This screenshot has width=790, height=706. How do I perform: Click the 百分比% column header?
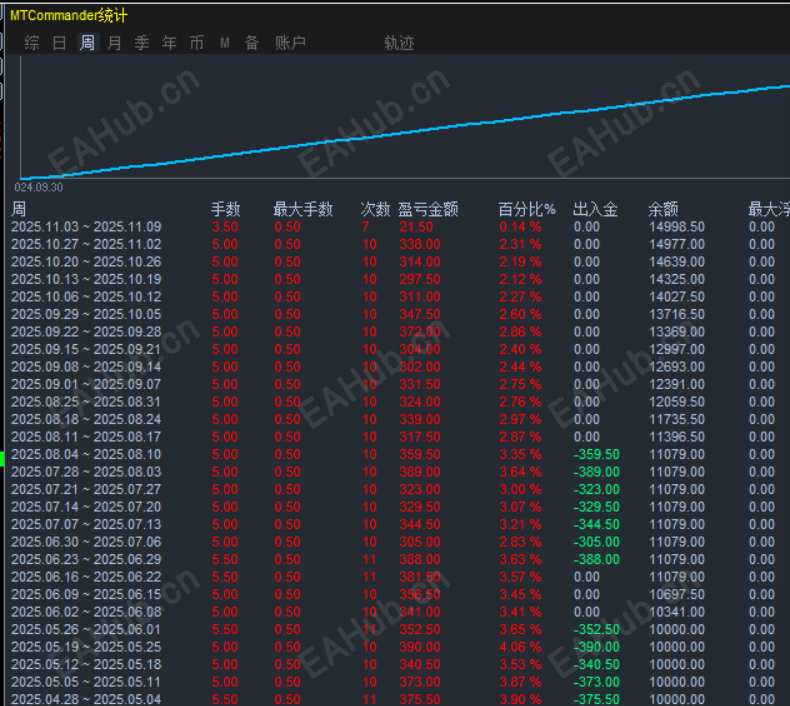pos(527,209)
